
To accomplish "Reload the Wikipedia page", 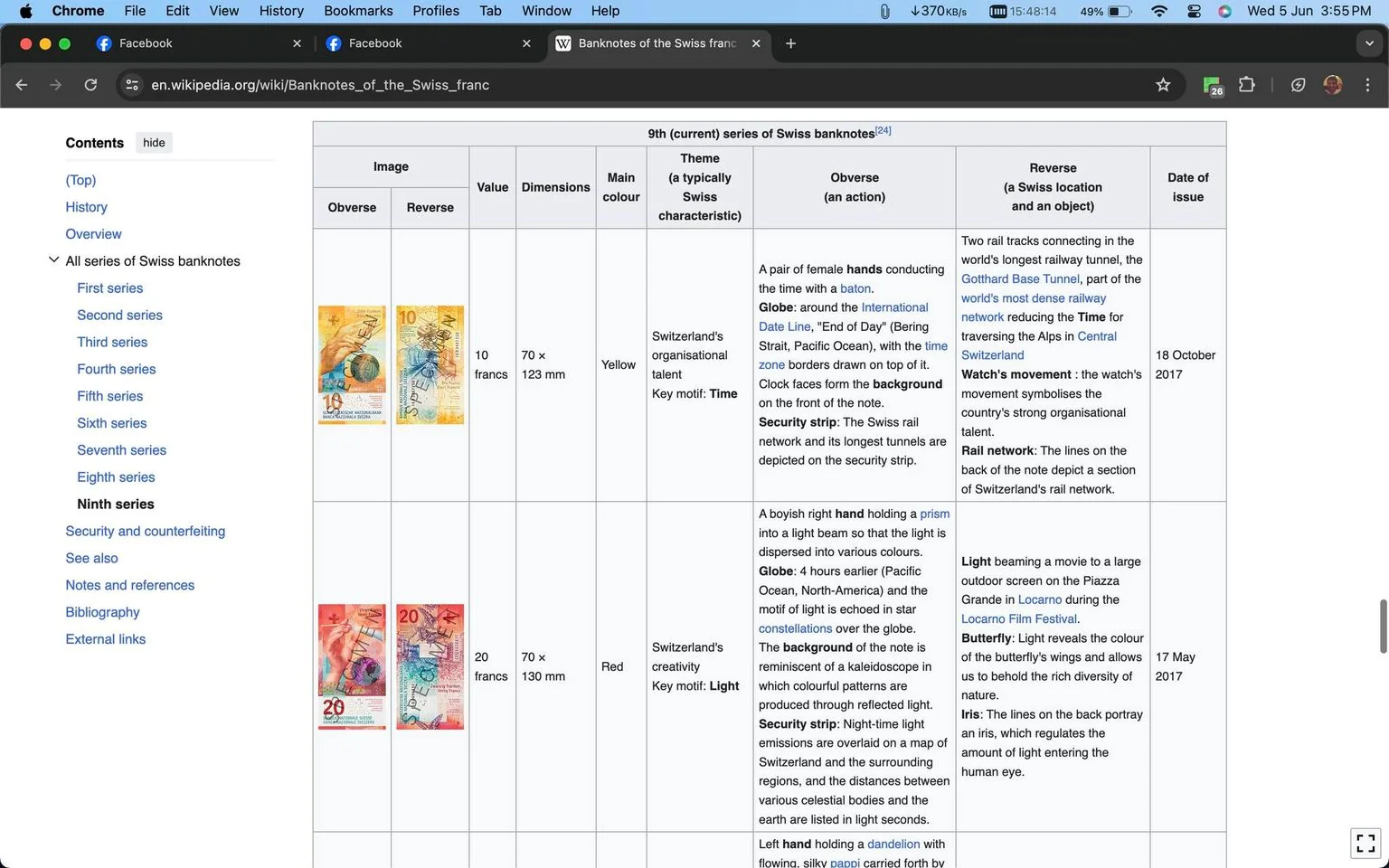I will pyautogui.click(x=90, y=85).
